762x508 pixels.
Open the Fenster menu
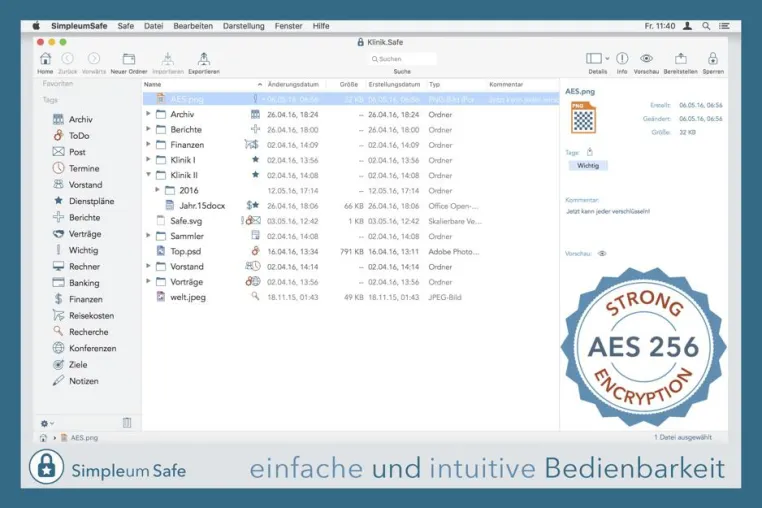pos(288,26)
